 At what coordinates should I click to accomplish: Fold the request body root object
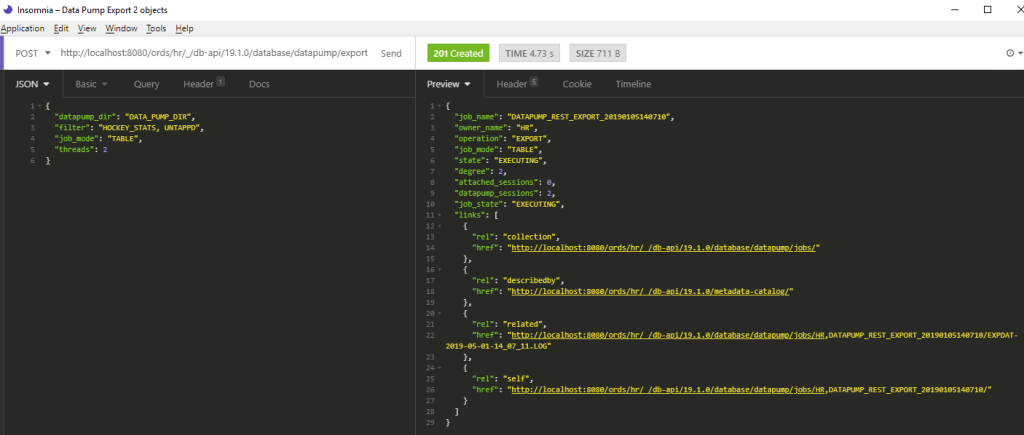tap(39, 106)
